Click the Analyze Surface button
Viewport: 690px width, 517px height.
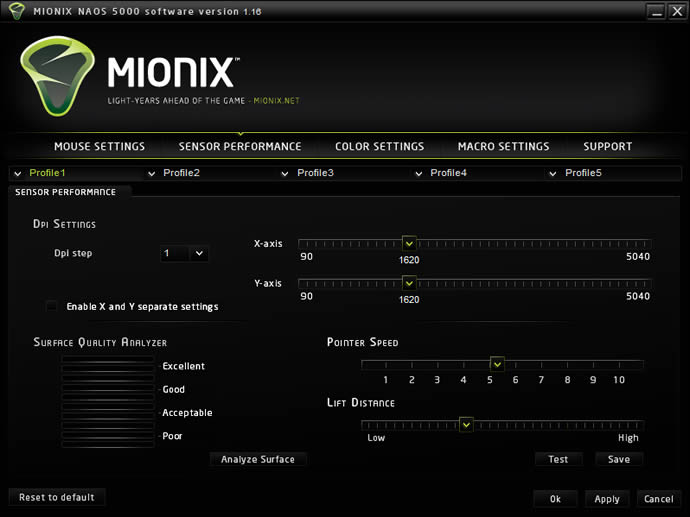258,459
